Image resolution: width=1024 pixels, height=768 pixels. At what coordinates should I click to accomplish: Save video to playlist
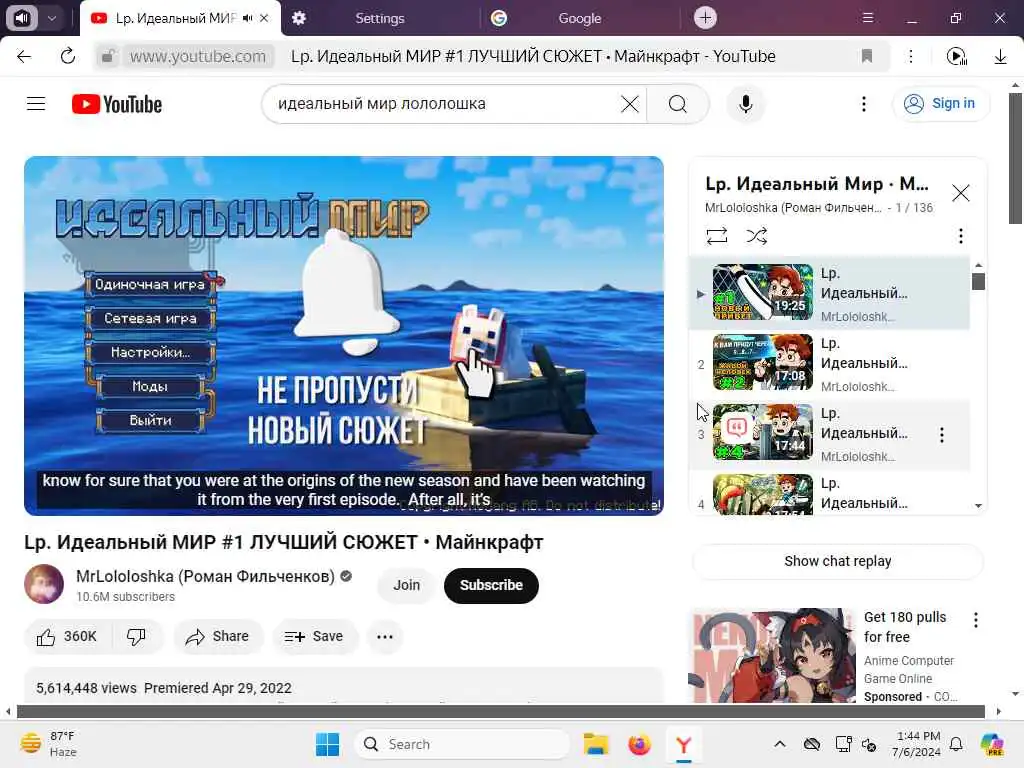315,637
